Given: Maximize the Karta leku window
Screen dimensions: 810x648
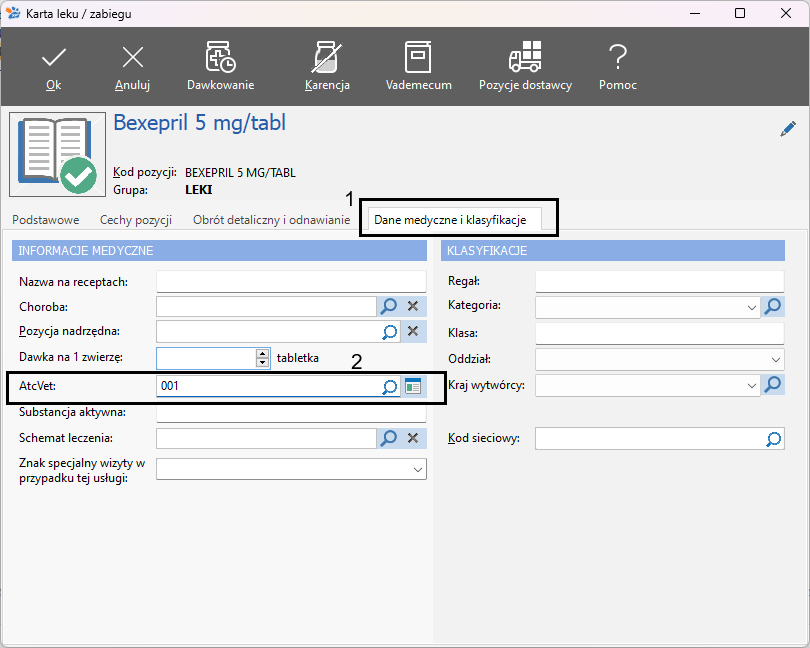Looking at the screenshot, I should coord(740,13).
